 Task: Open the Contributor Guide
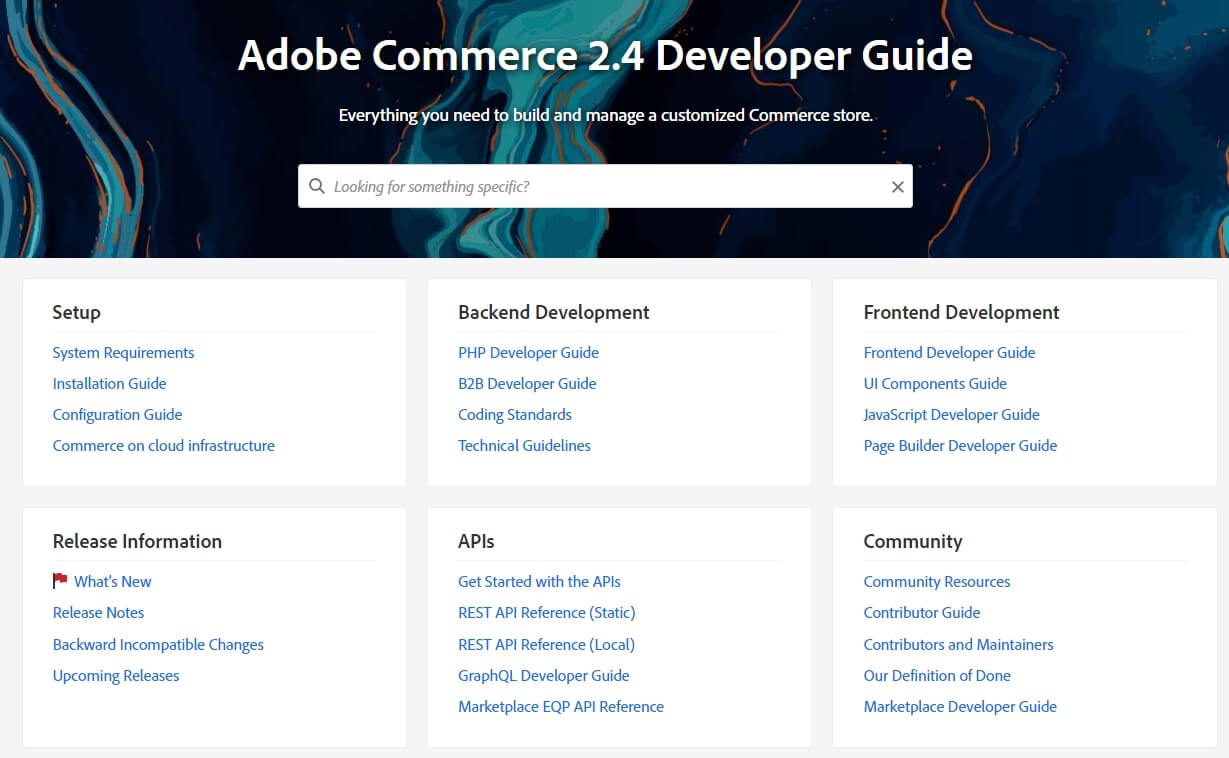click(922, 612)
